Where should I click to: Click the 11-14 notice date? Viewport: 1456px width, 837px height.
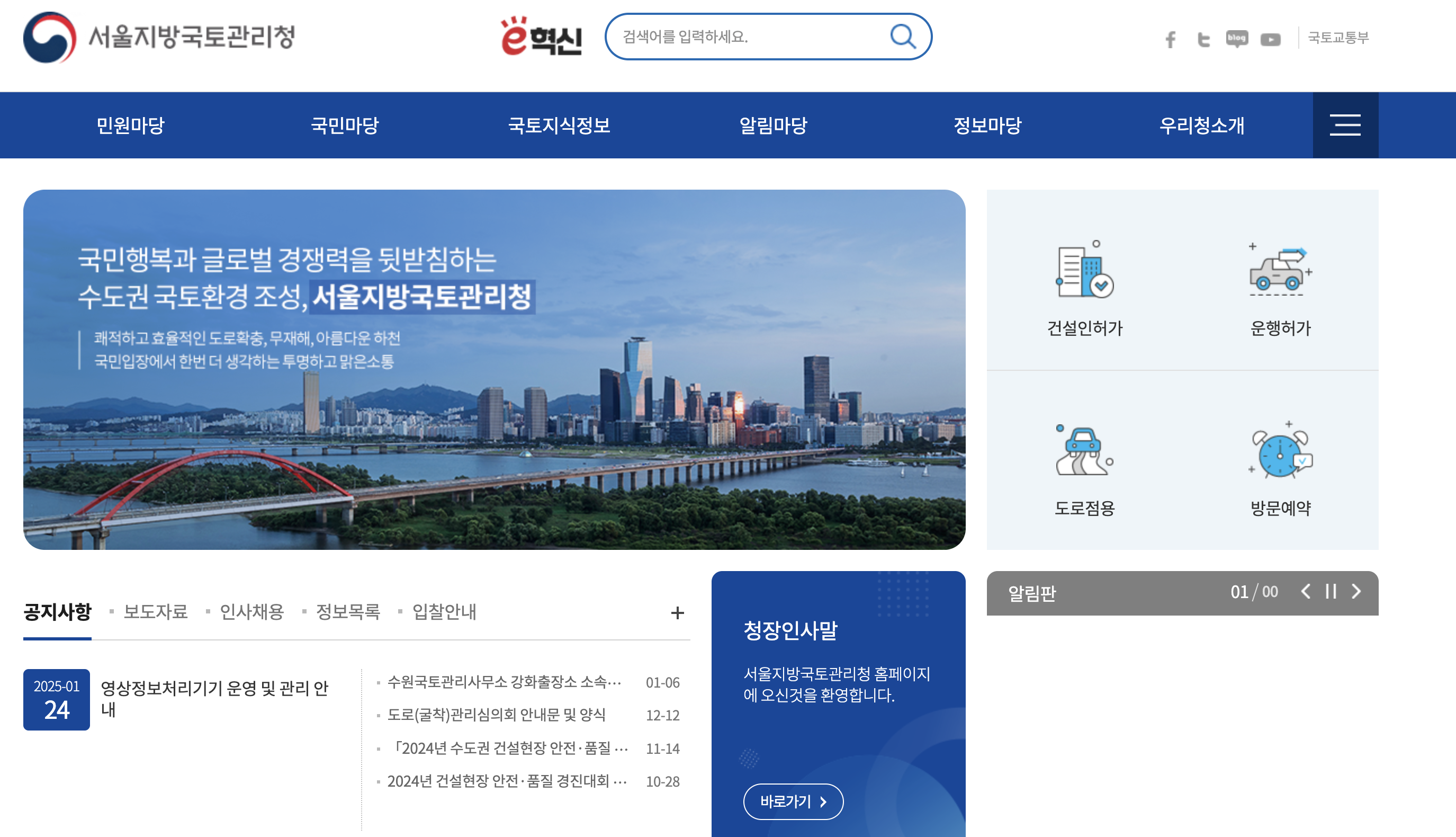(663, 749)
